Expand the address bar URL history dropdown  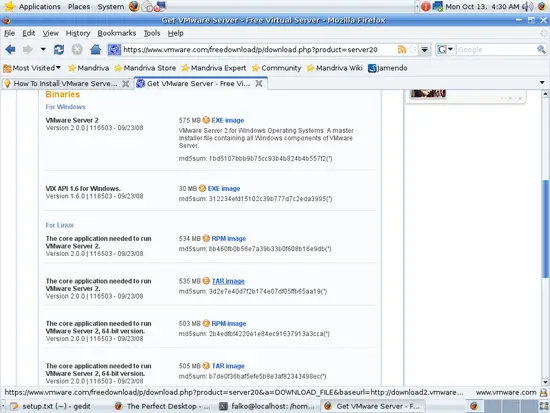[424, 50]
